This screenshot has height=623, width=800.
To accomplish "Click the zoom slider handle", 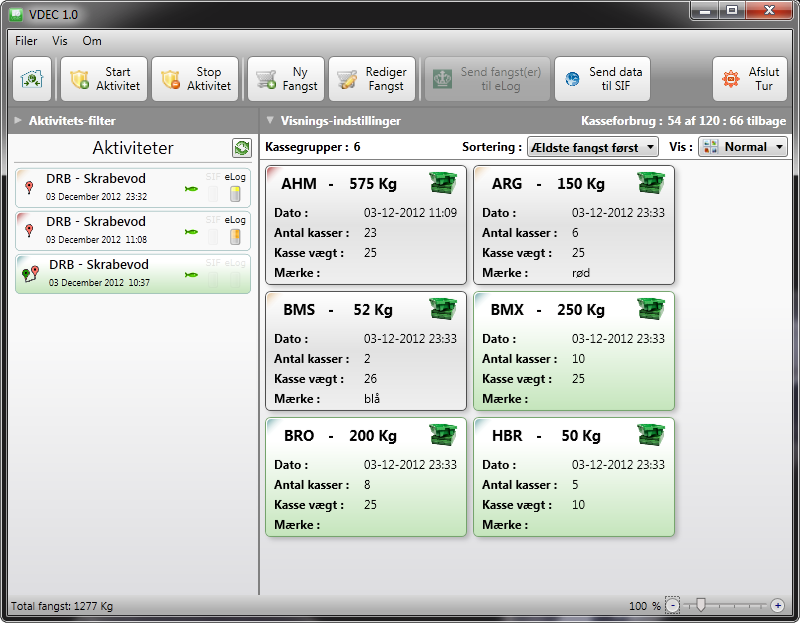I will pyautogui.click(x=701, y=605).
